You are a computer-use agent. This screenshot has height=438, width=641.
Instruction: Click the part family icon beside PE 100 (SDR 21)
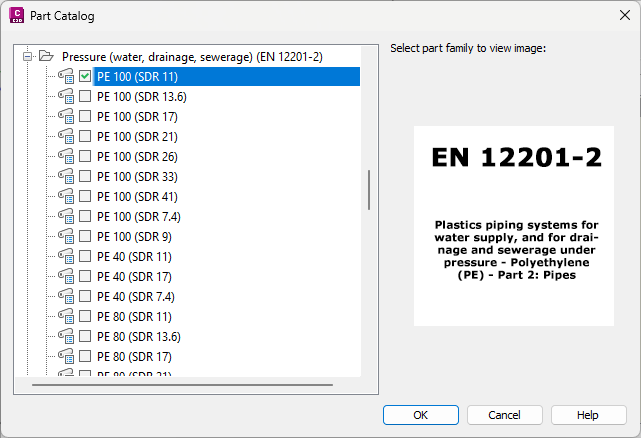[x=66, y=137]
